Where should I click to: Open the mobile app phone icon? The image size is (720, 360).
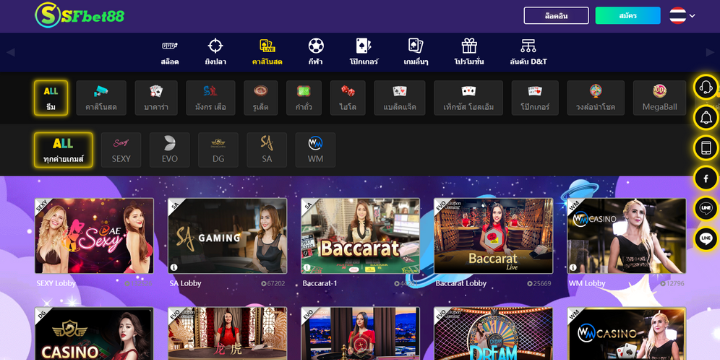(706, 148)
